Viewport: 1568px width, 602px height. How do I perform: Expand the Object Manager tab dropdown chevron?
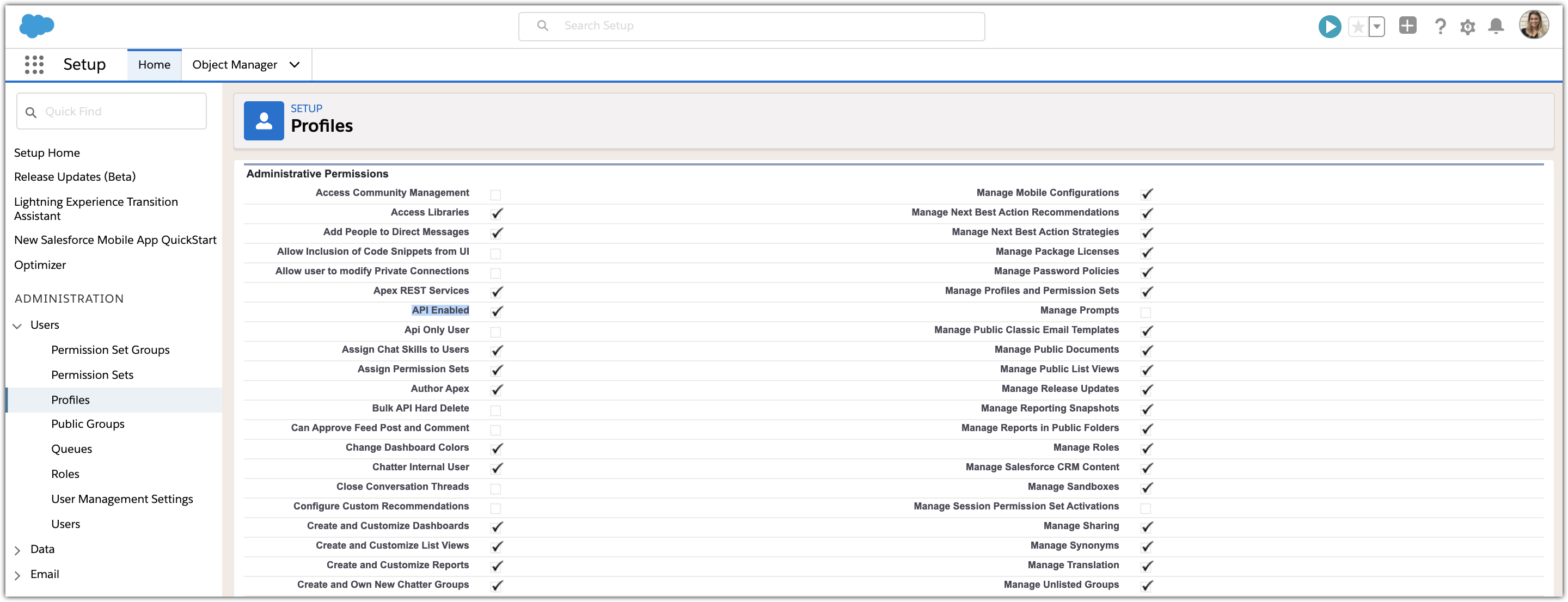pos(295,65)
